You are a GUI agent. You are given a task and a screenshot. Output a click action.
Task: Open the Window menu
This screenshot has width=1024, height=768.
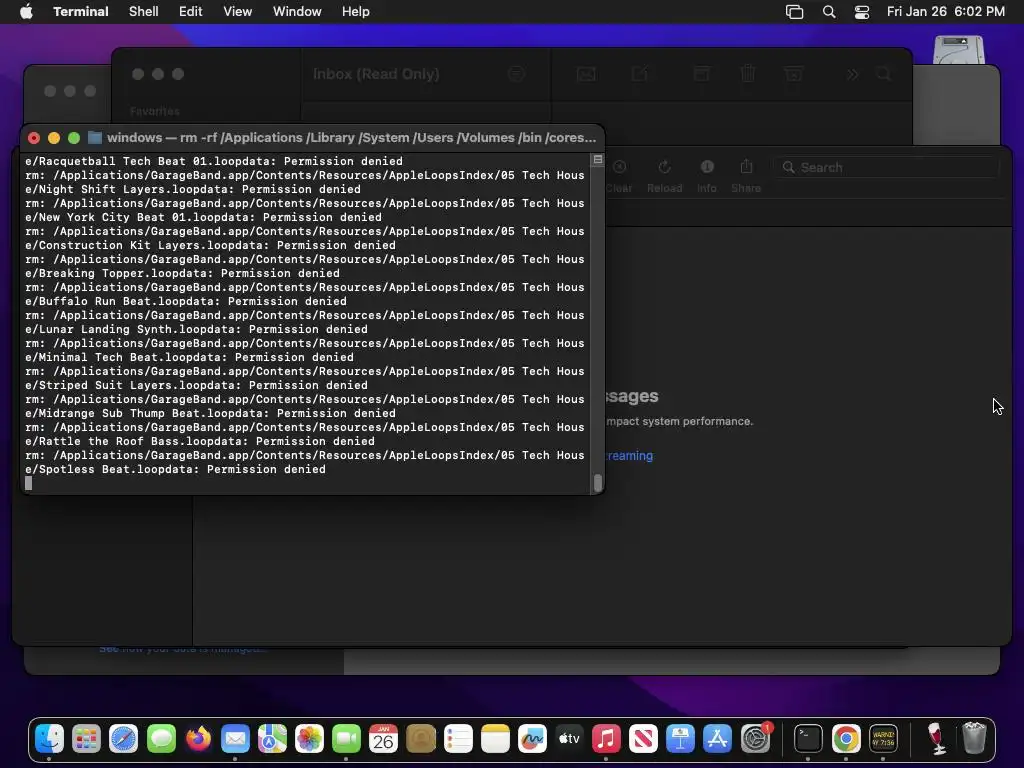[297, 12]
